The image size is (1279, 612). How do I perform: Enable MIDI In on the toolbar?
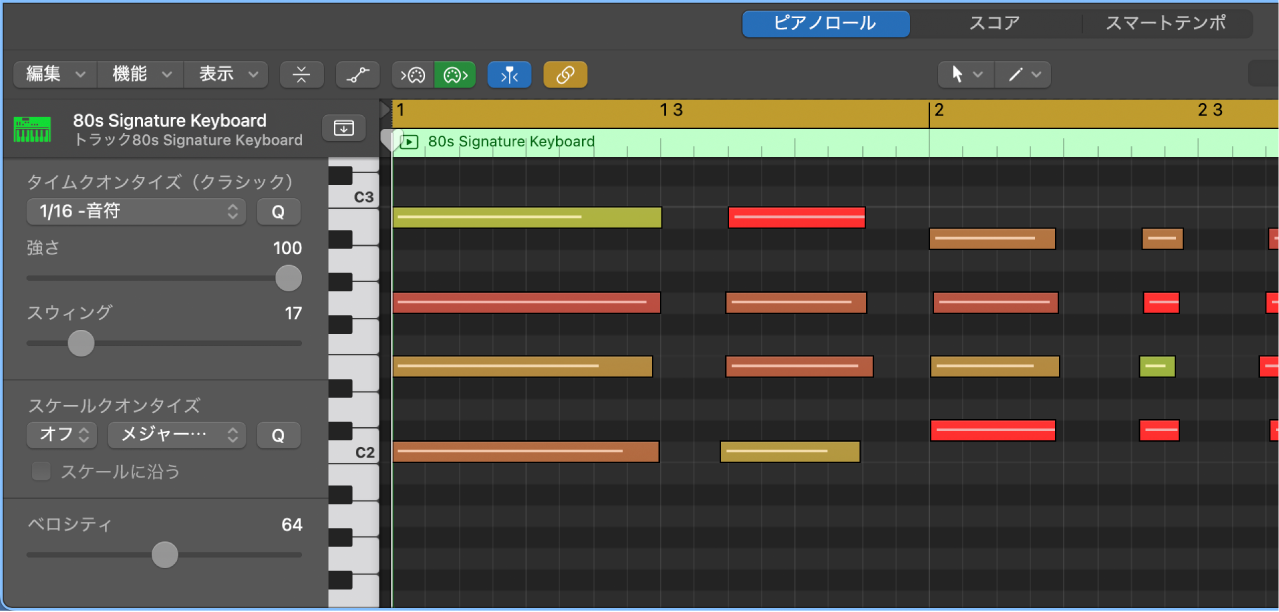pos(412,74)
